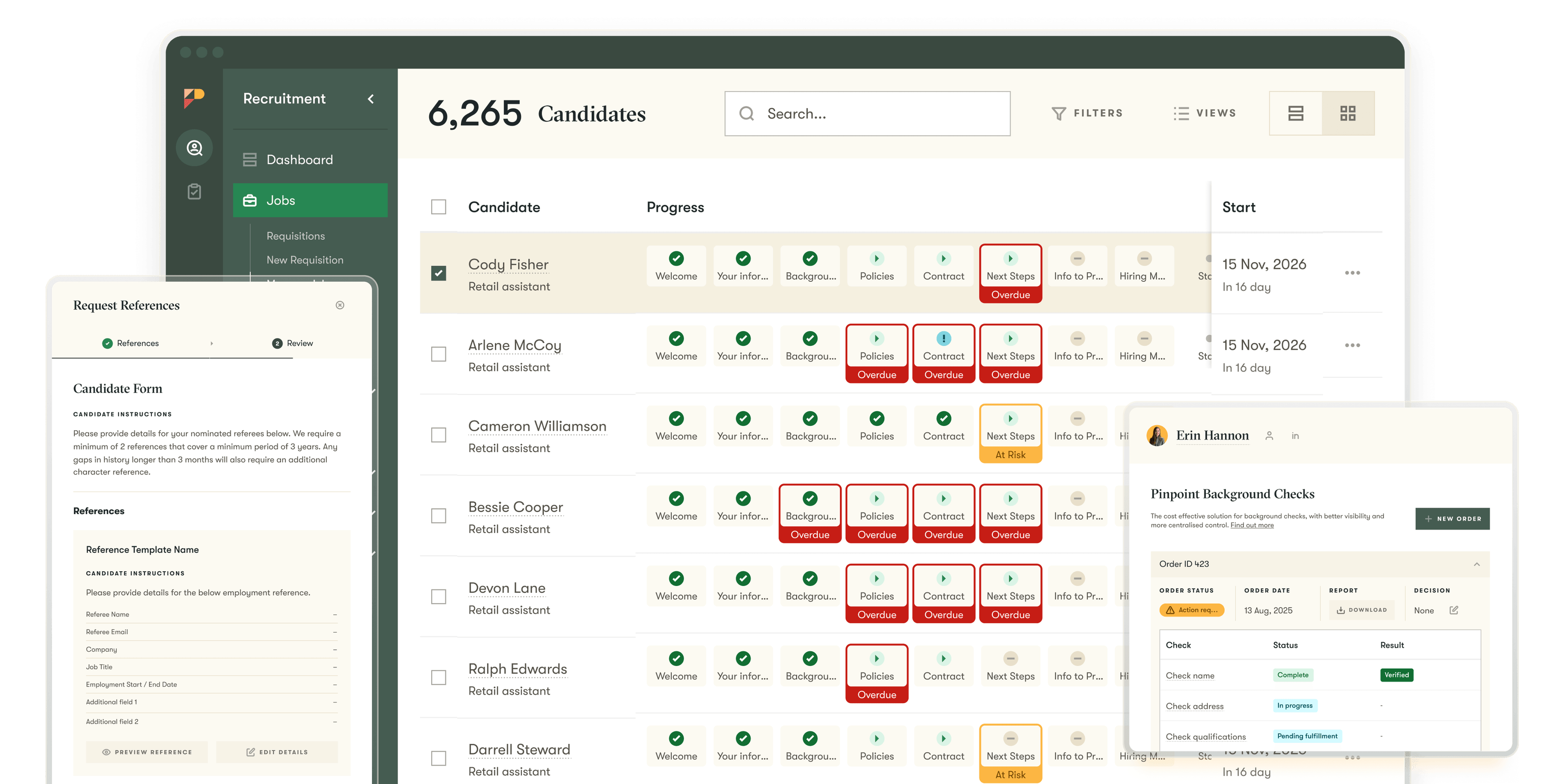The height and width of the screenshot is (784, 1568).
Task: Open the clipboard tasks icon in left rail
Action: point(194,192)
